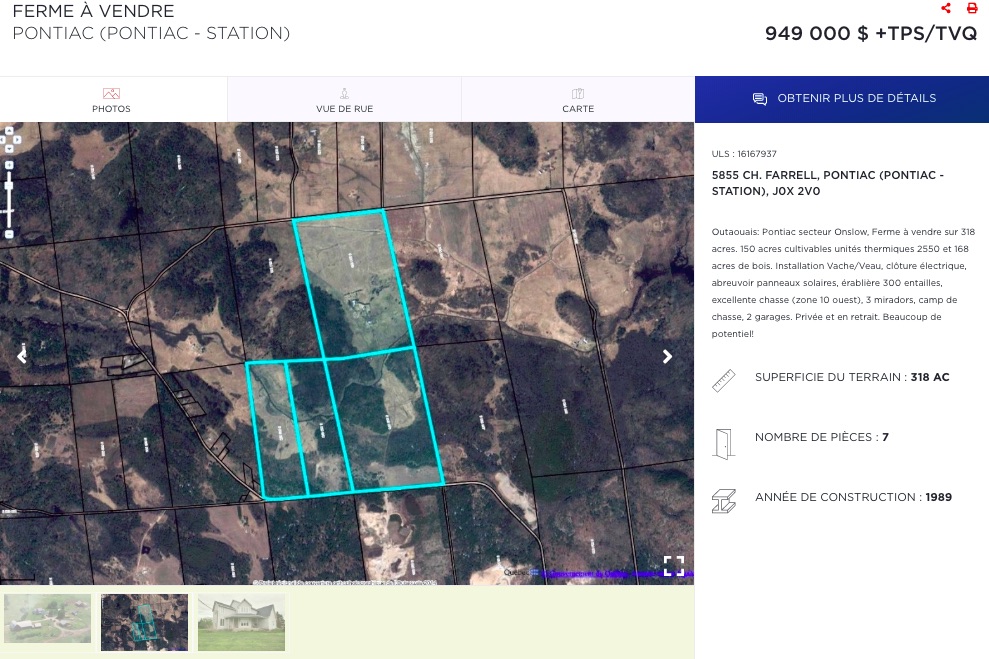Show the previous photo with left arrow
The height and width of the screenshot is (659, 989).
[x=22, y=356]
